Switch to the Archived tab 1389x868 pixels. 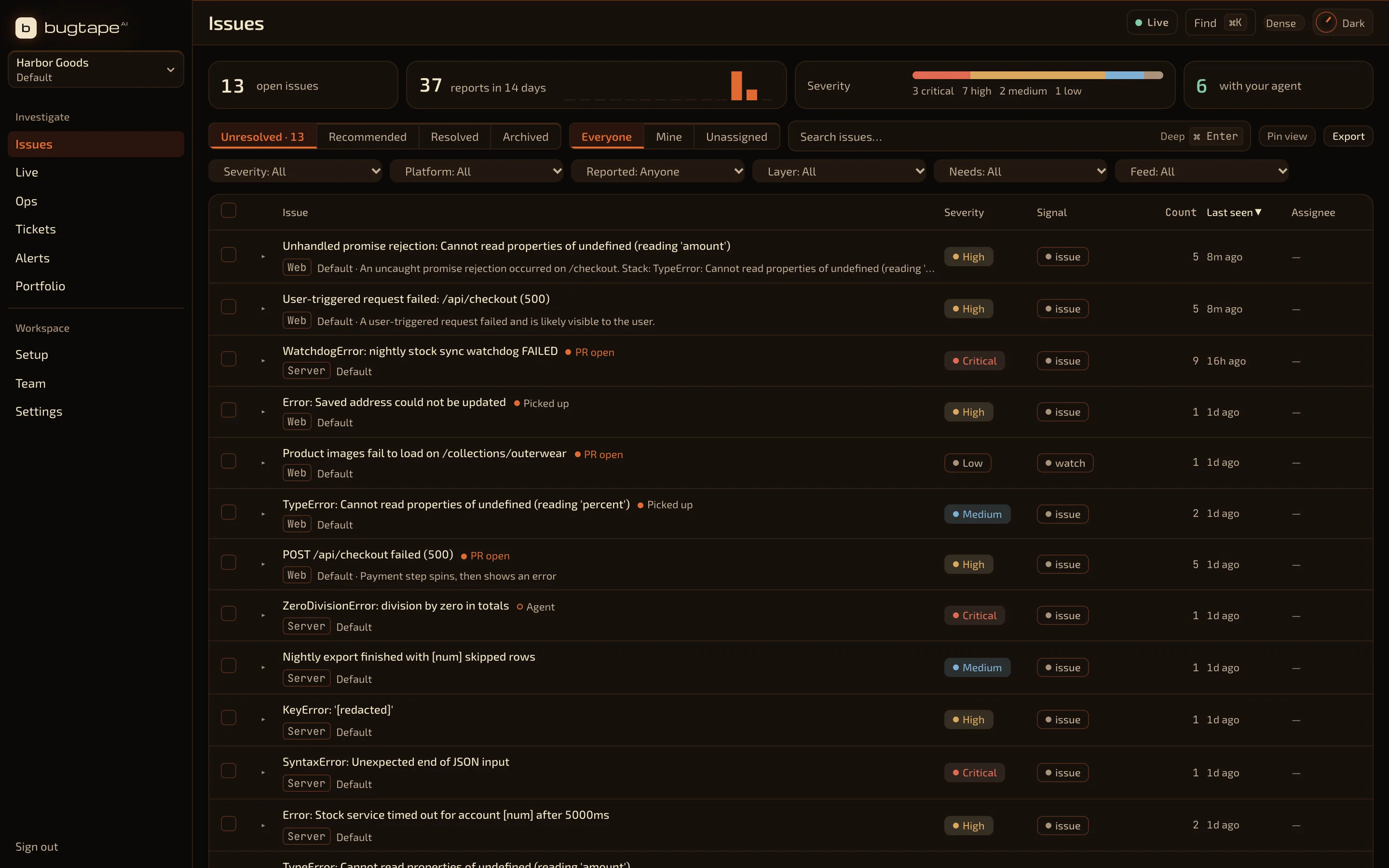(525, 136)
